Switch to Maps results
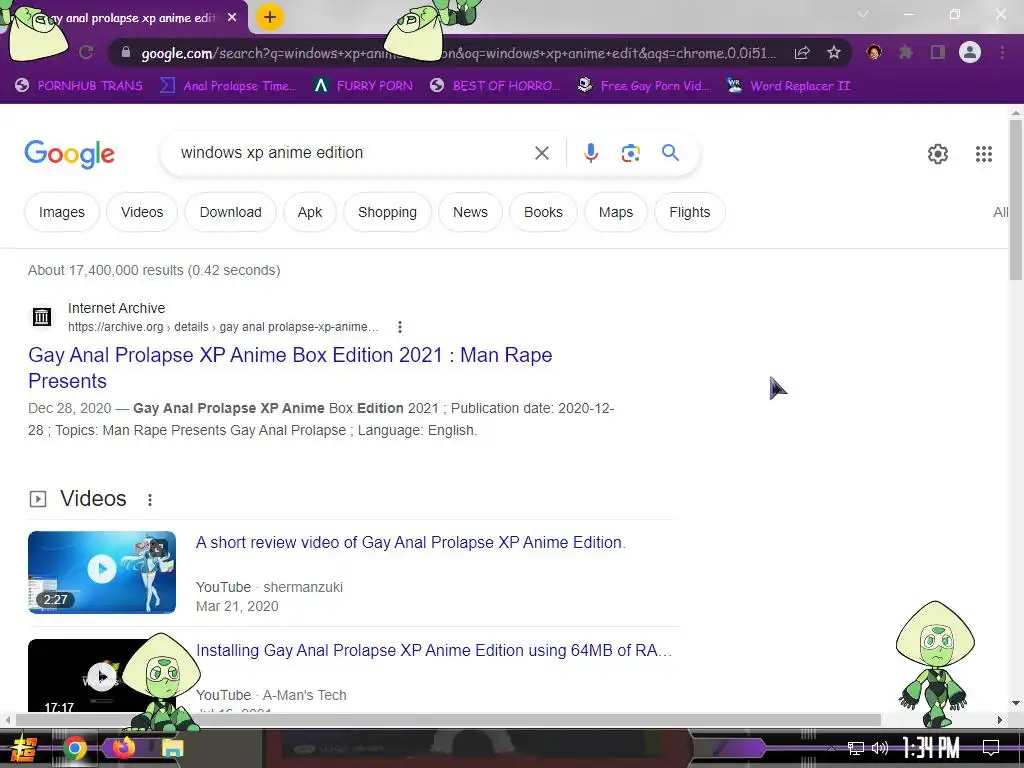1024x768 pixels. [x=616, y=212]
